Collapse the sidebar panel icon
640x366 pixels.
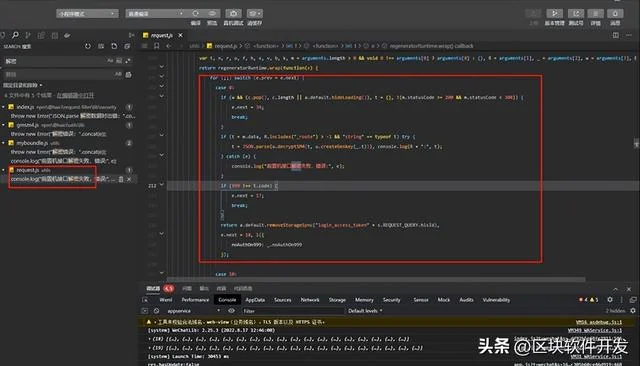[131, 35]
